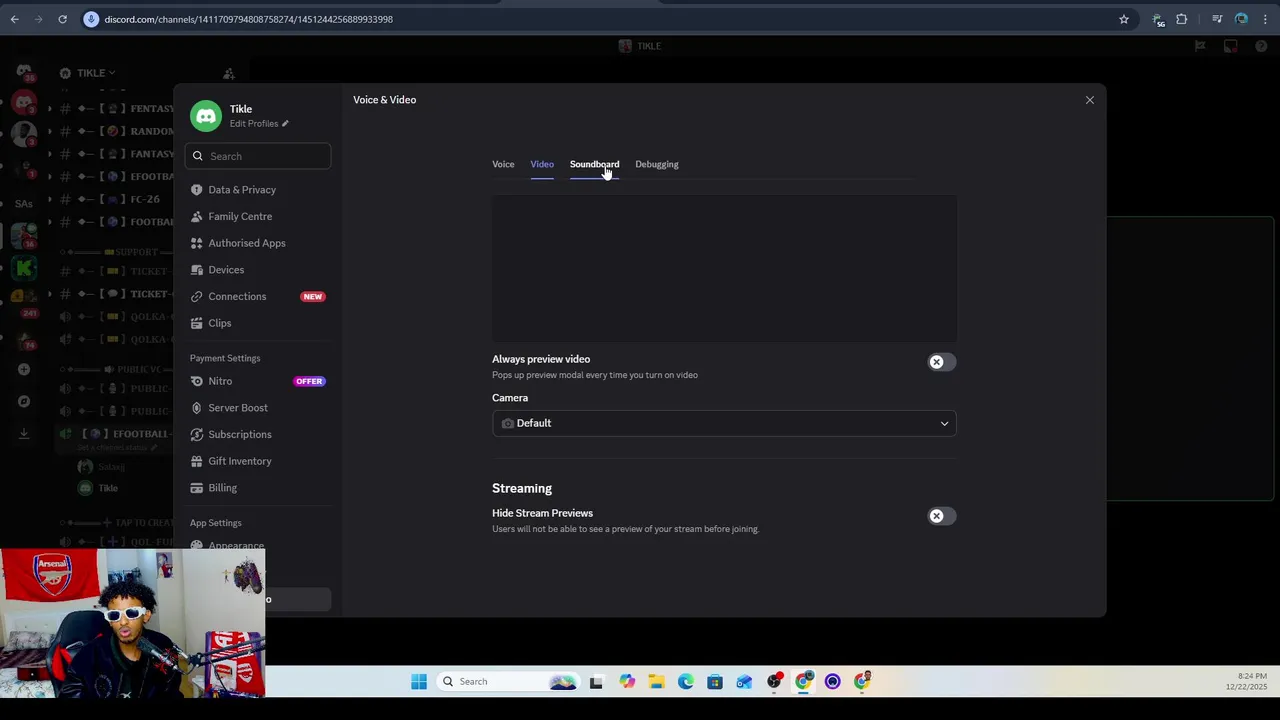1280x720 pixels.
Task: Click Edit Profiles under Tikle
Action: [x=254, y=124]
